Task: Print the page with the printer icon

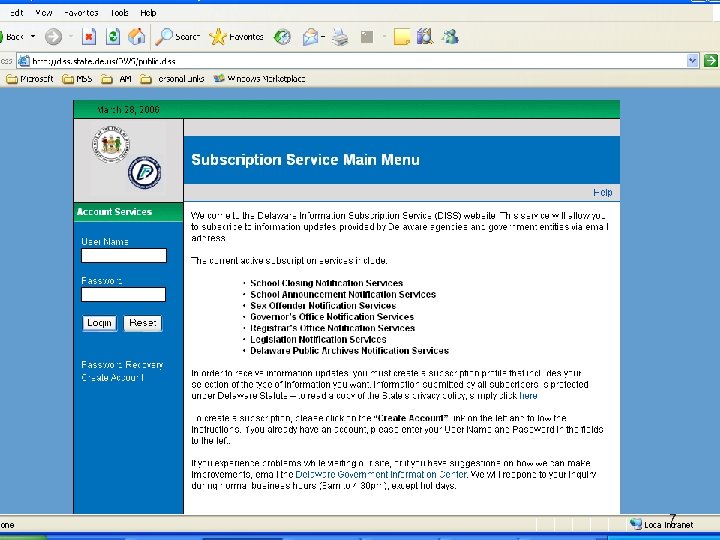Action: click(x=340, y=37)
